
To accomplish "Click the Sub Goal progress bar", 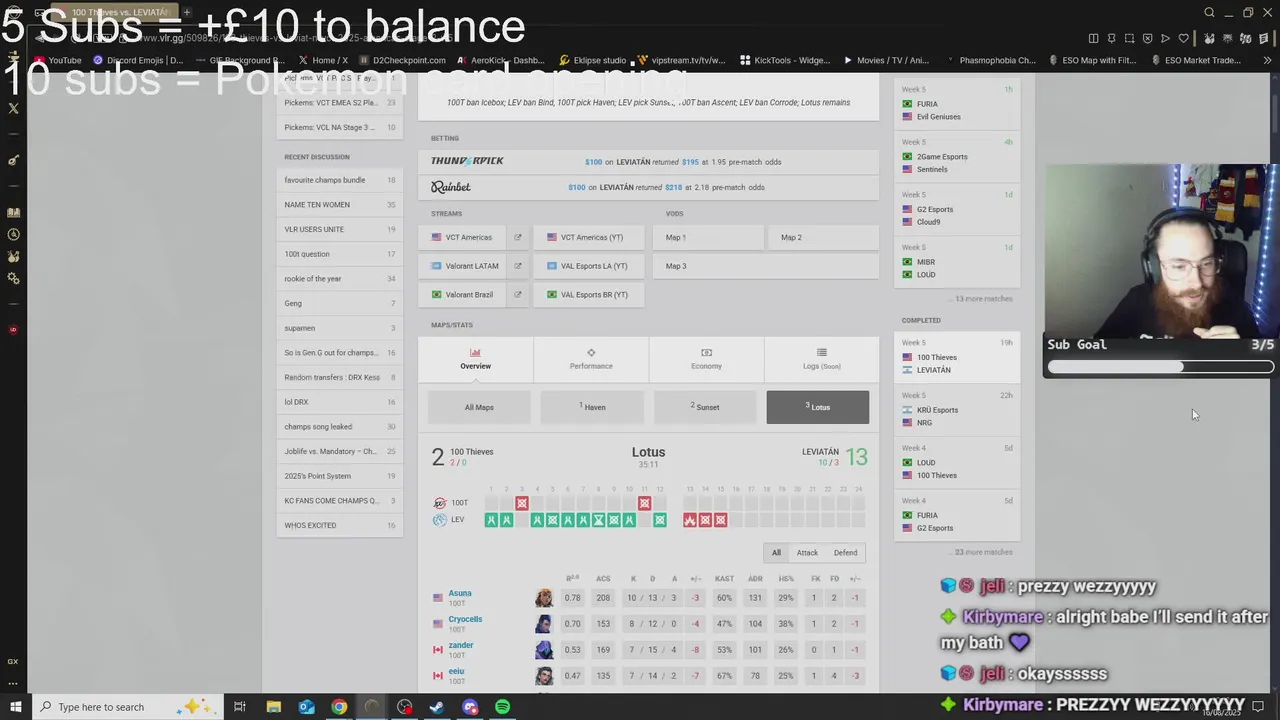I will [1160, 367].
